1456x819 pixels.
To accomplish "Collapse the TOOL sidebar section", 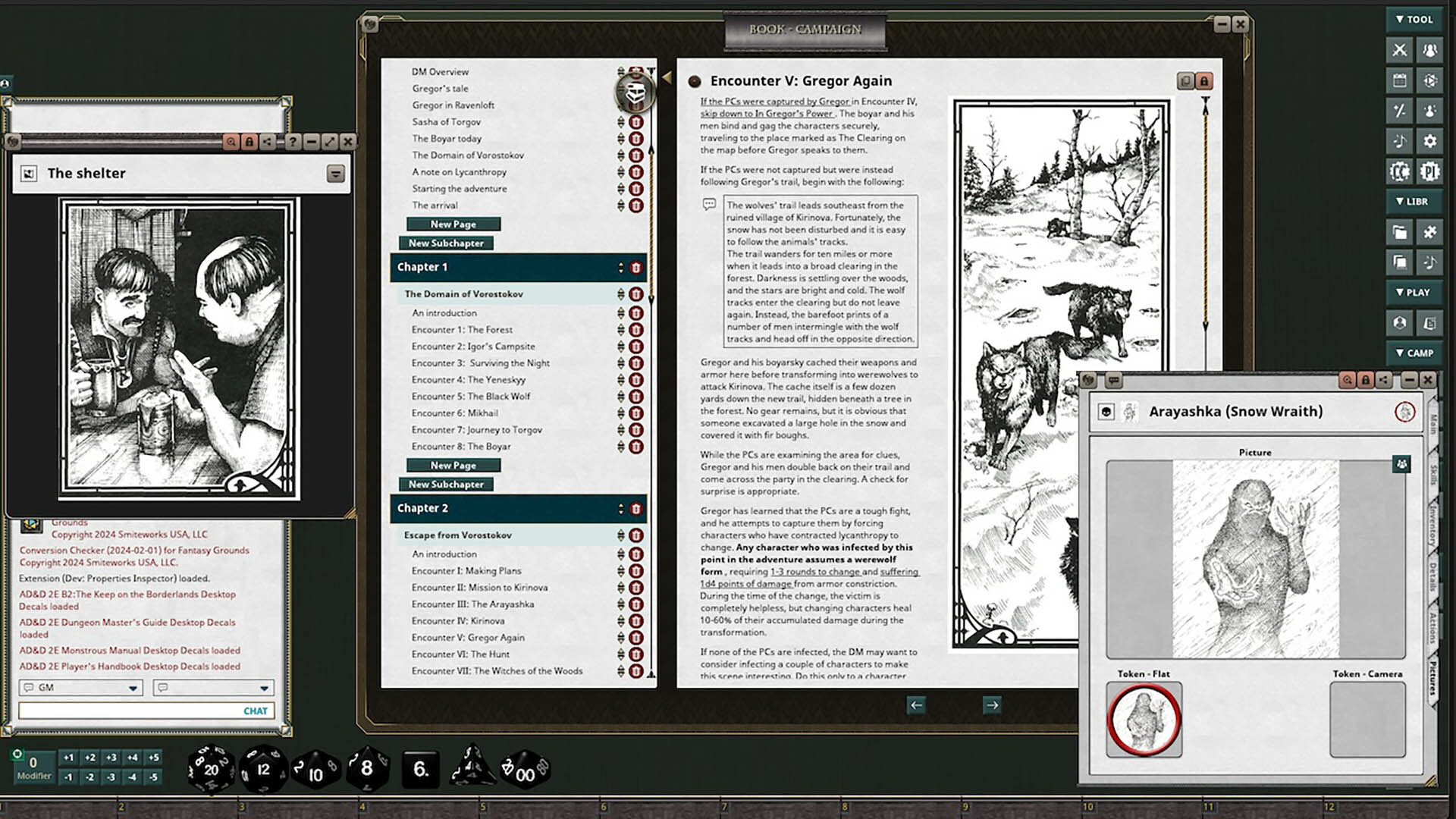I will click(x=1415, y=20).
